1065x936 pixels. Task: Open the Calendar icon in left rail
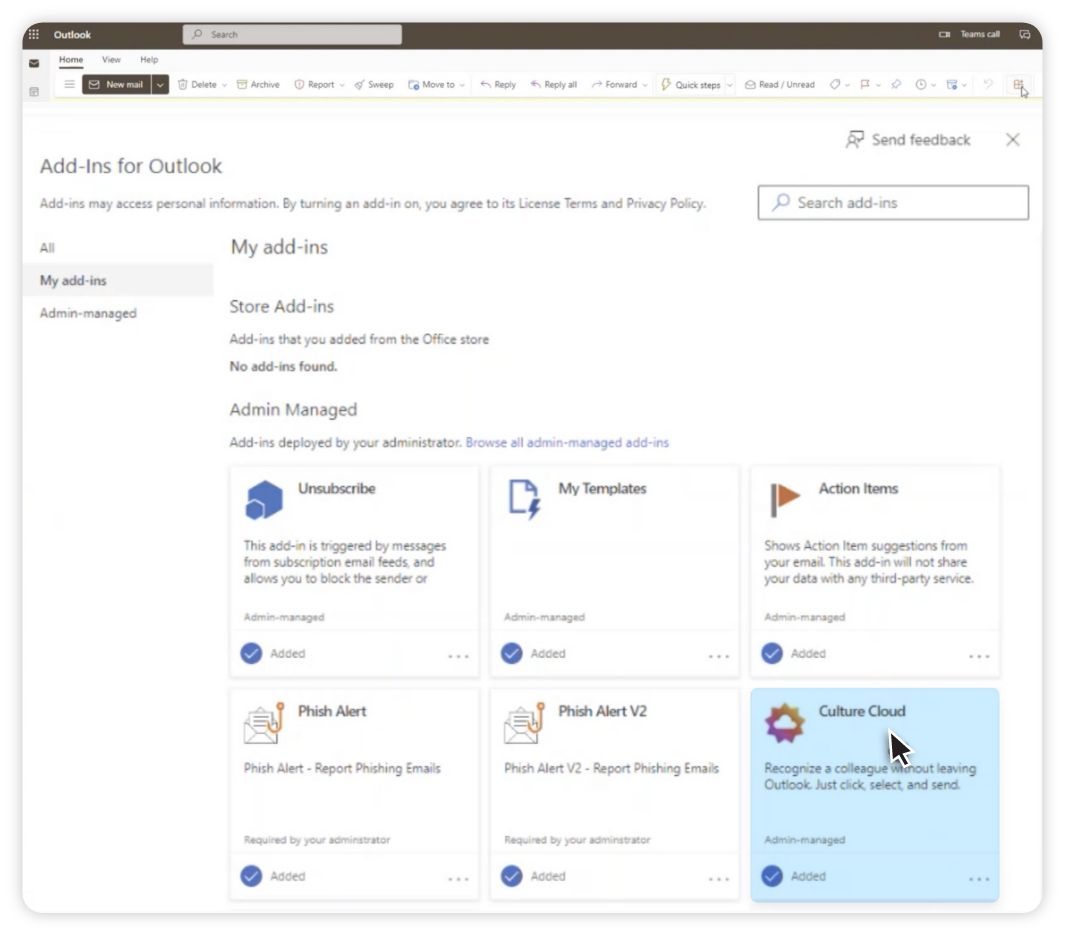coord(34,92)
